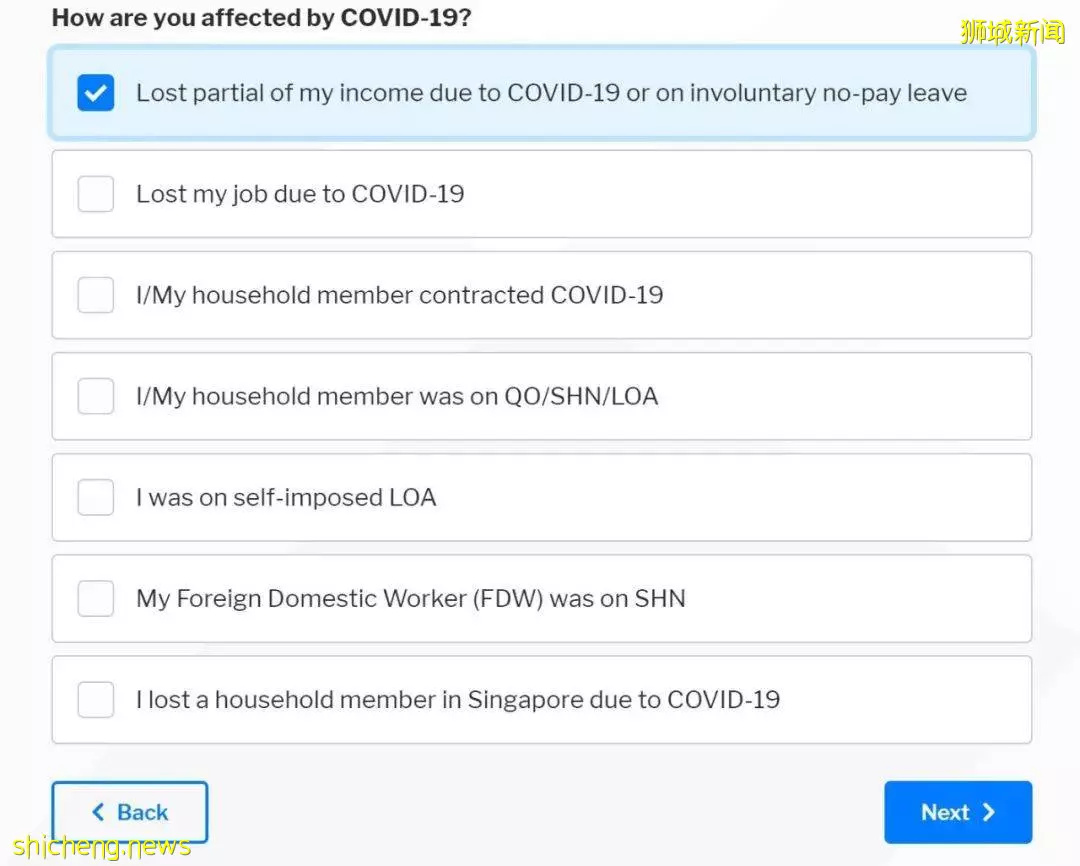The image size is (1080, 866).
Task: Click the Back button
Action: (x=129, y=812)
